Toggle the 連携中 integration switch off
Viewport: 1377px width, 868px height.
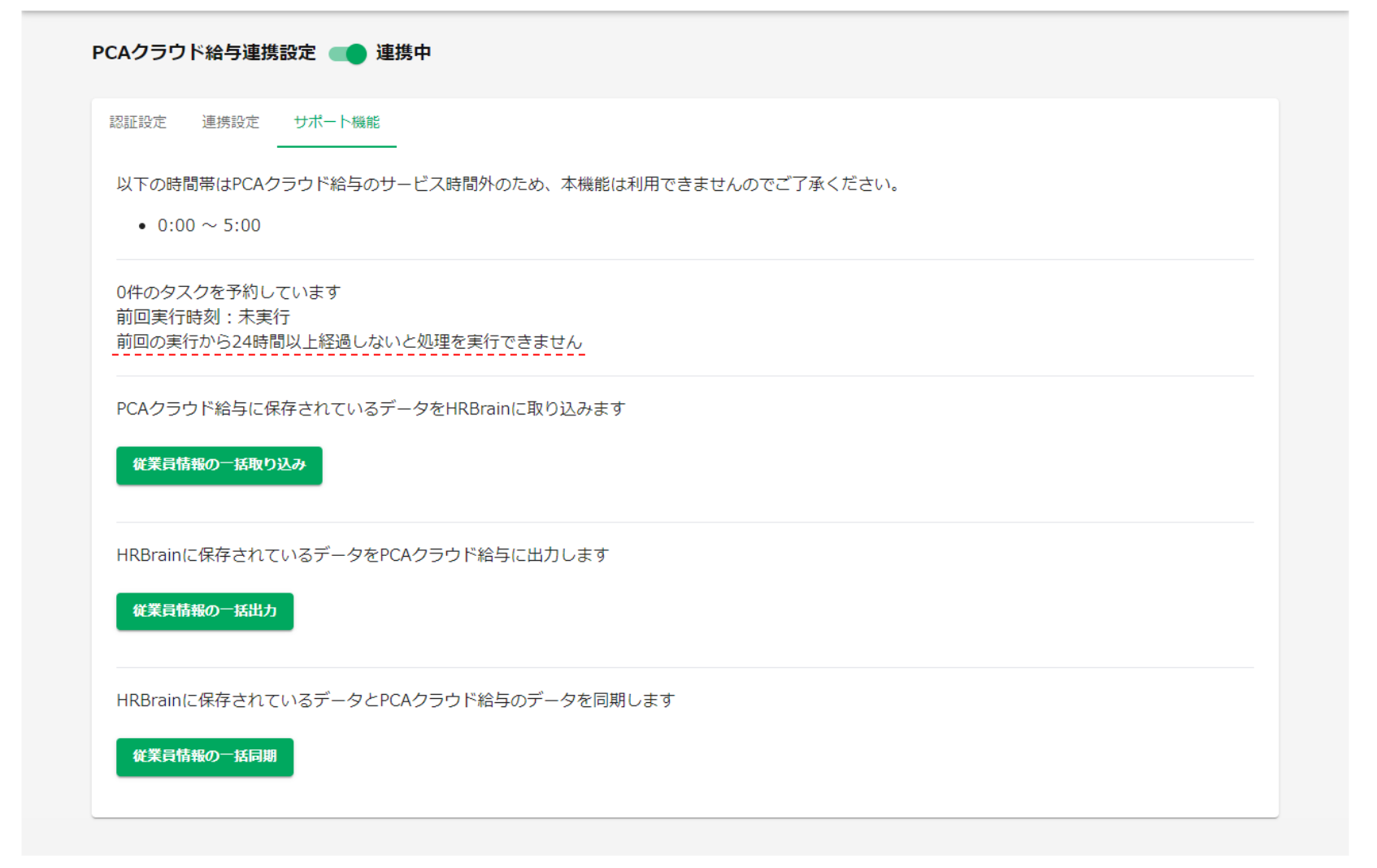pyautogui.click(x=348, y=54)
